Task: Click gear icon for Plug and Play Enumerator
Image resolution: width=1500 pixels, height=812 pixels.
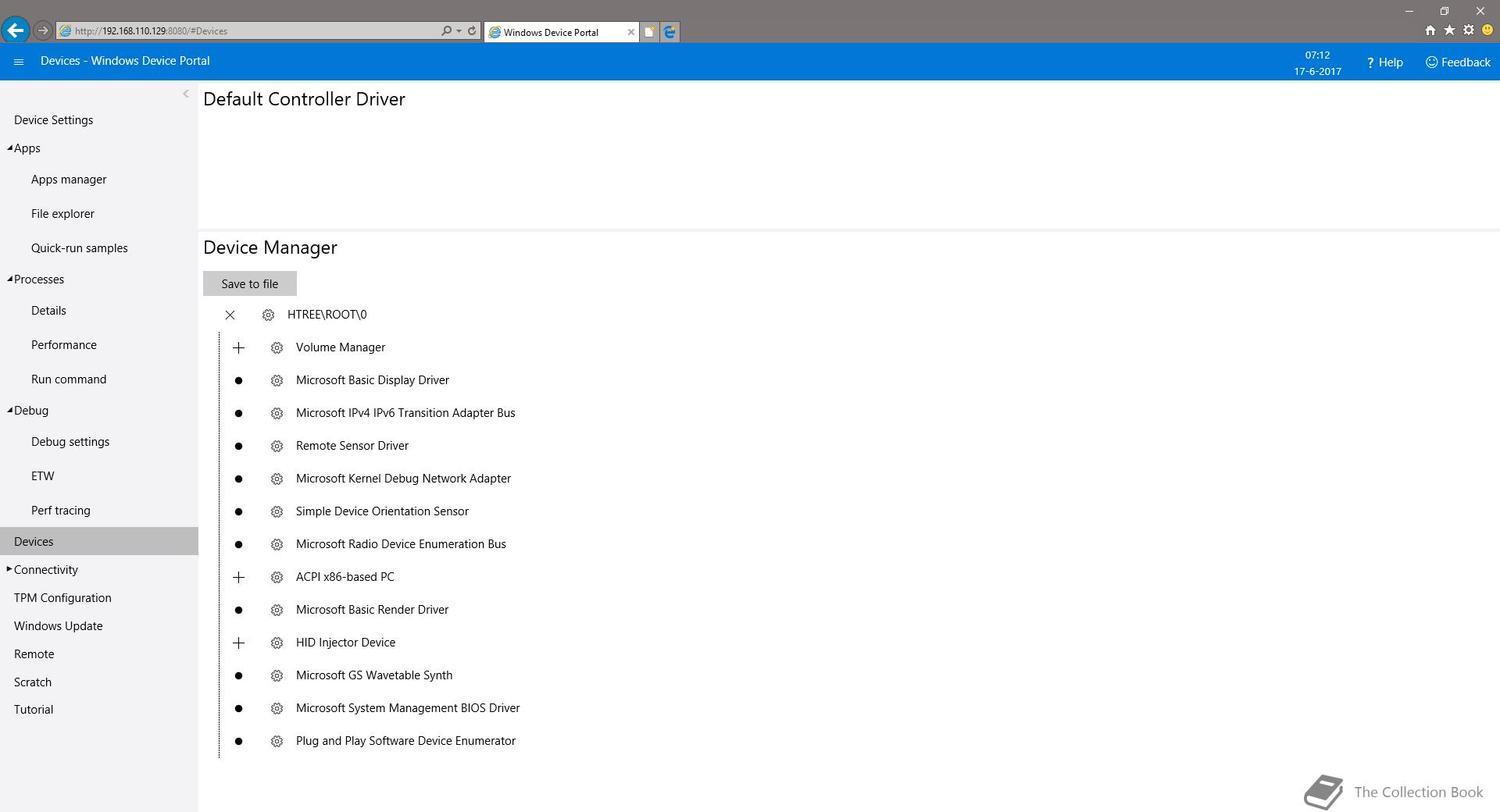Action: click(277, 741)
